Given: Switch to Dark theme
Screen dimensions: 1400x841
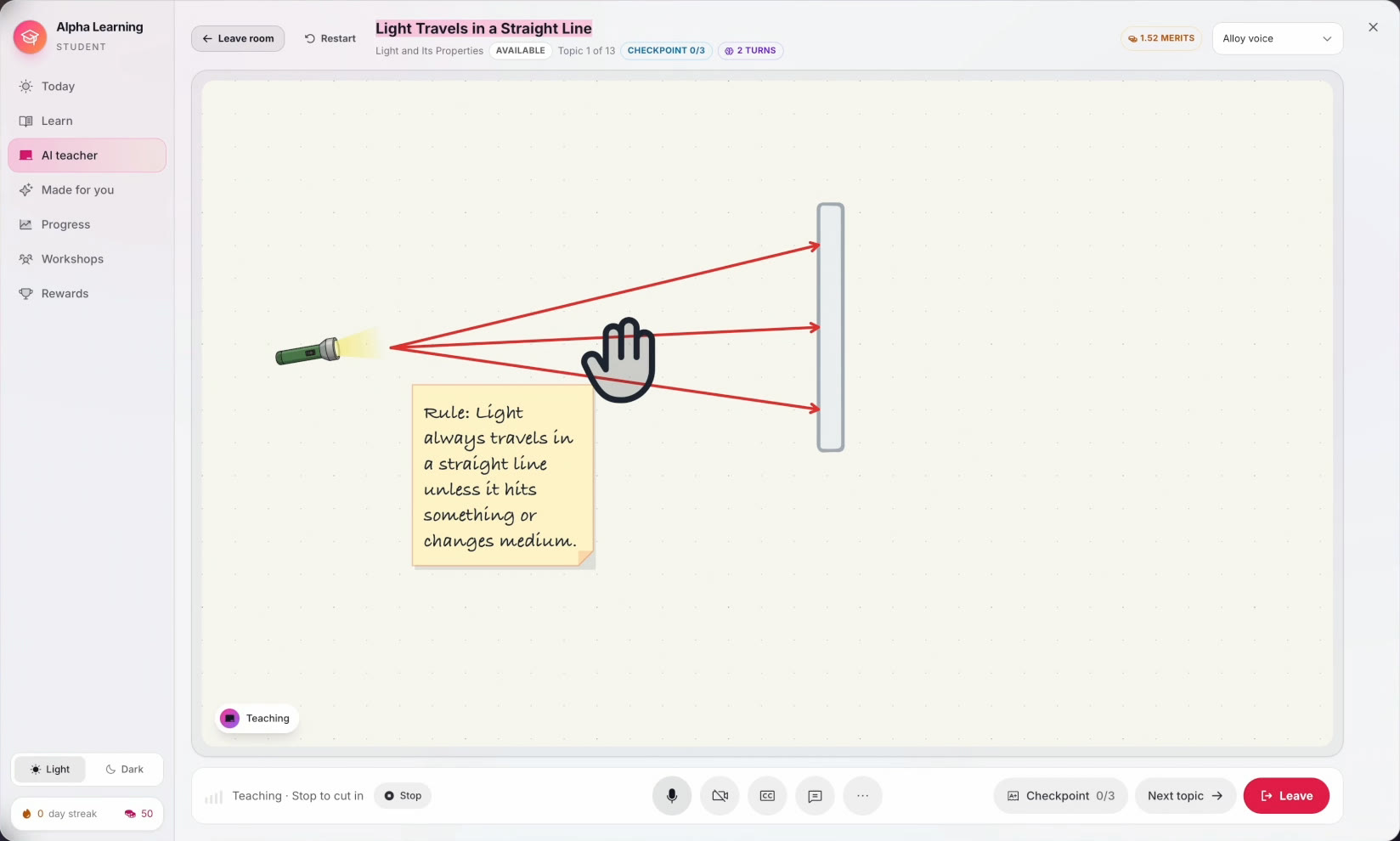Looking at the screenshot, I should point(124,770).
